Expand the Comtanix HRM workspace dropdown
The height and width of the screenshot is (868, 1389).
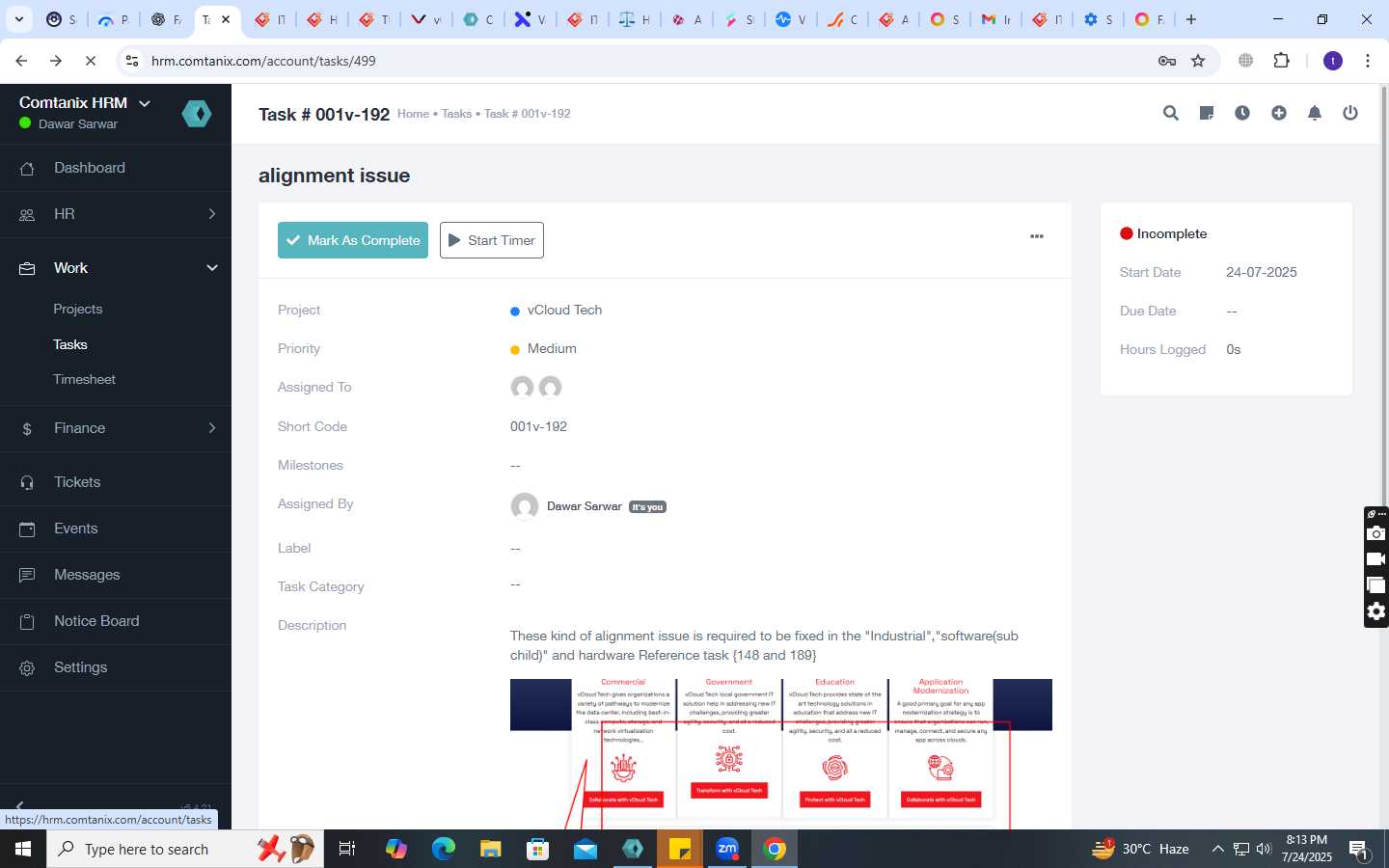145,103
